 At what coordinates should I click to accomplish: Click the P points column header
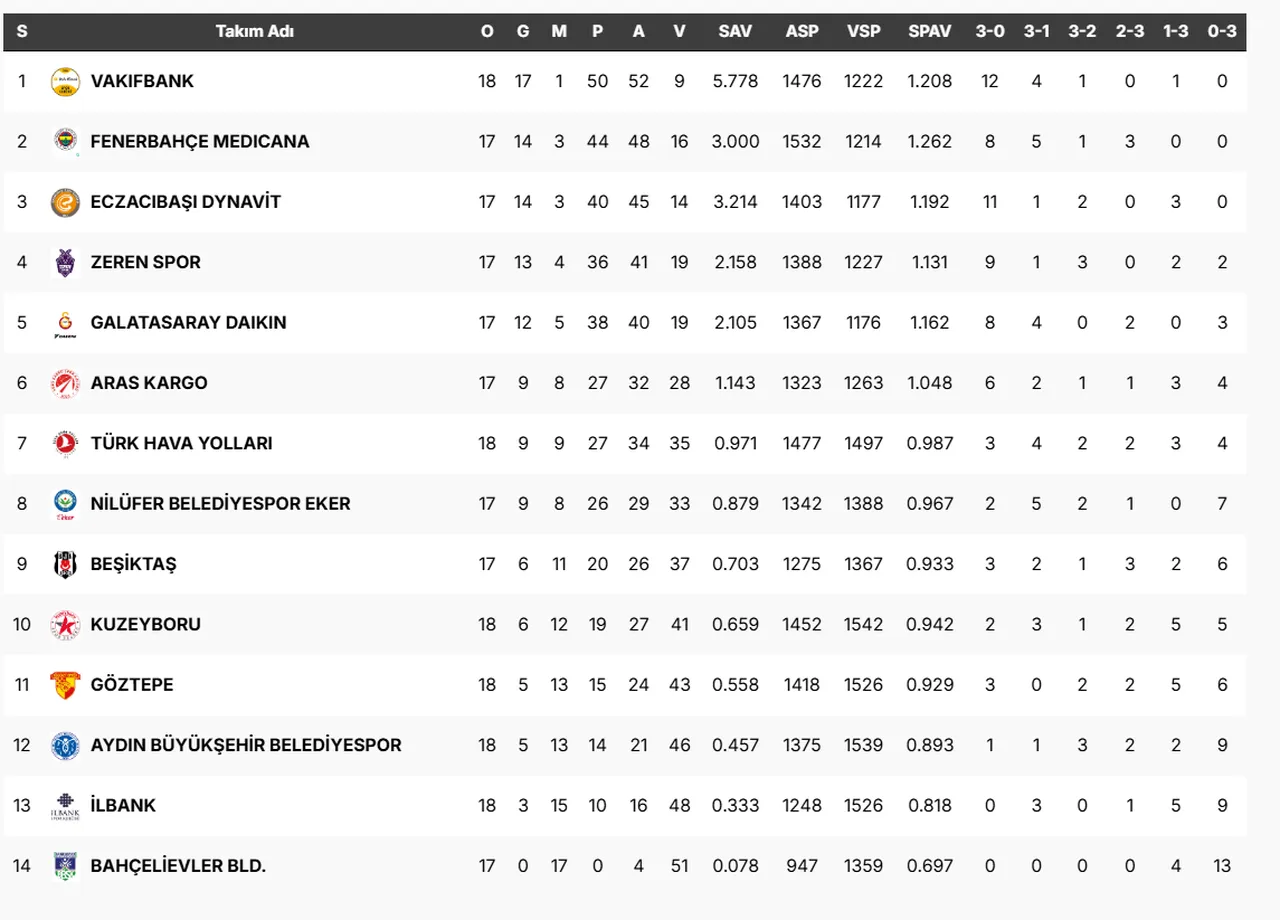point(597,31)
